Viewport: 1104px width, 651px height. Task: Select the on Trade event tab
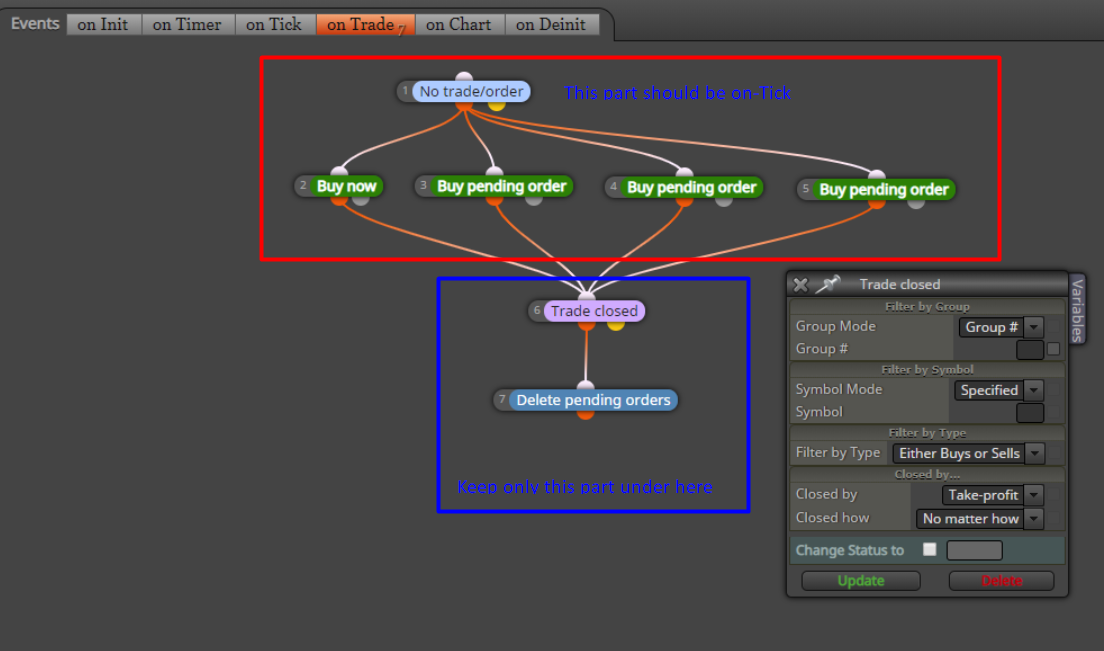tap(365, 25)
